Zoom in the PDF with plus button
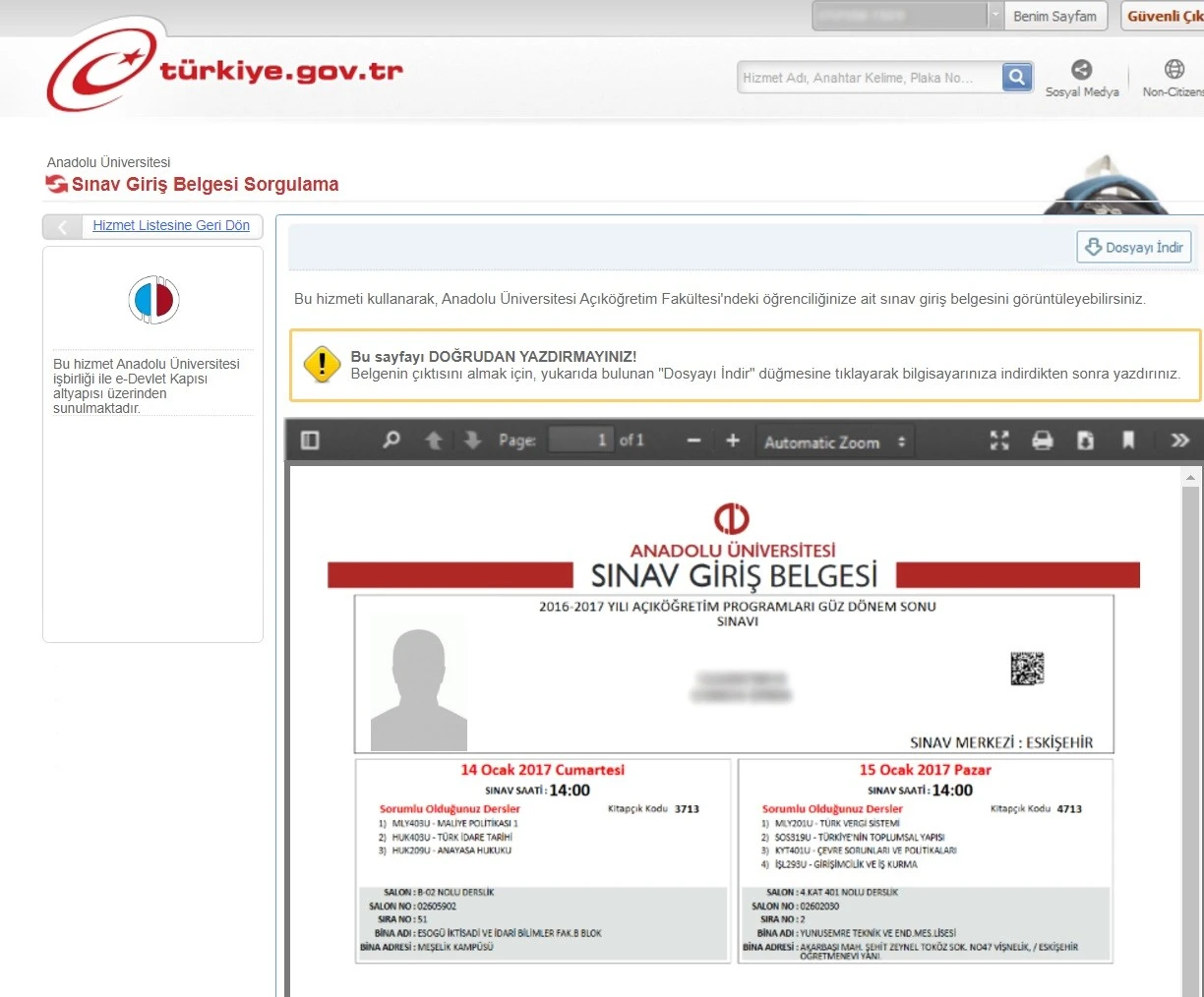1204x997 pixels. point(733,440)
